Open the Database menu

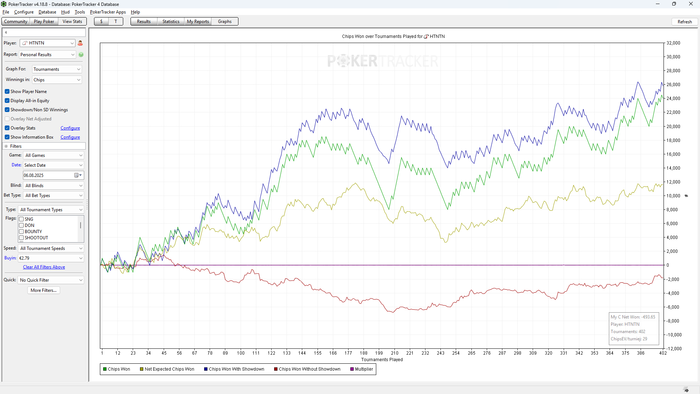47,12
